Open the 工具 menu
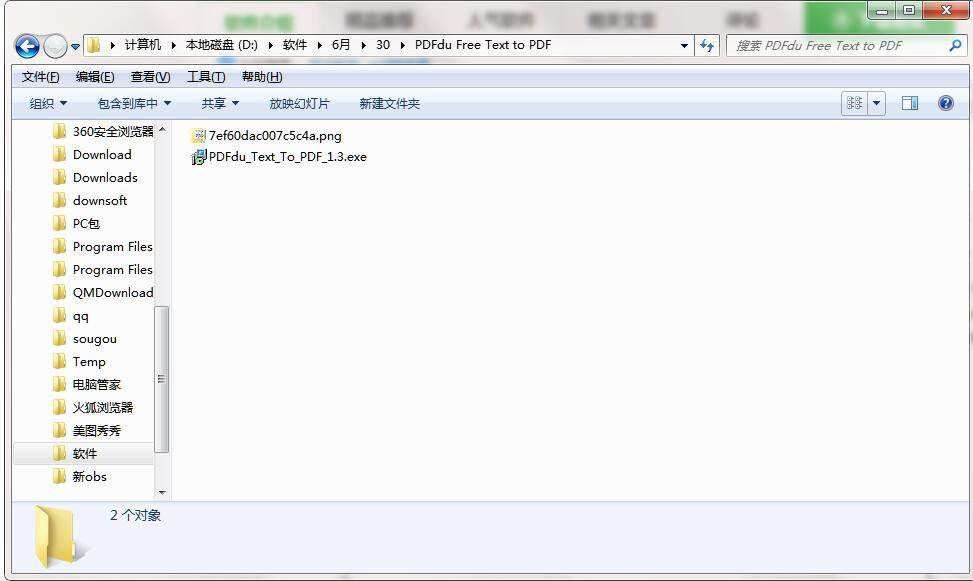This screenshot has height=581, width=973. click(x=205, y=76)
